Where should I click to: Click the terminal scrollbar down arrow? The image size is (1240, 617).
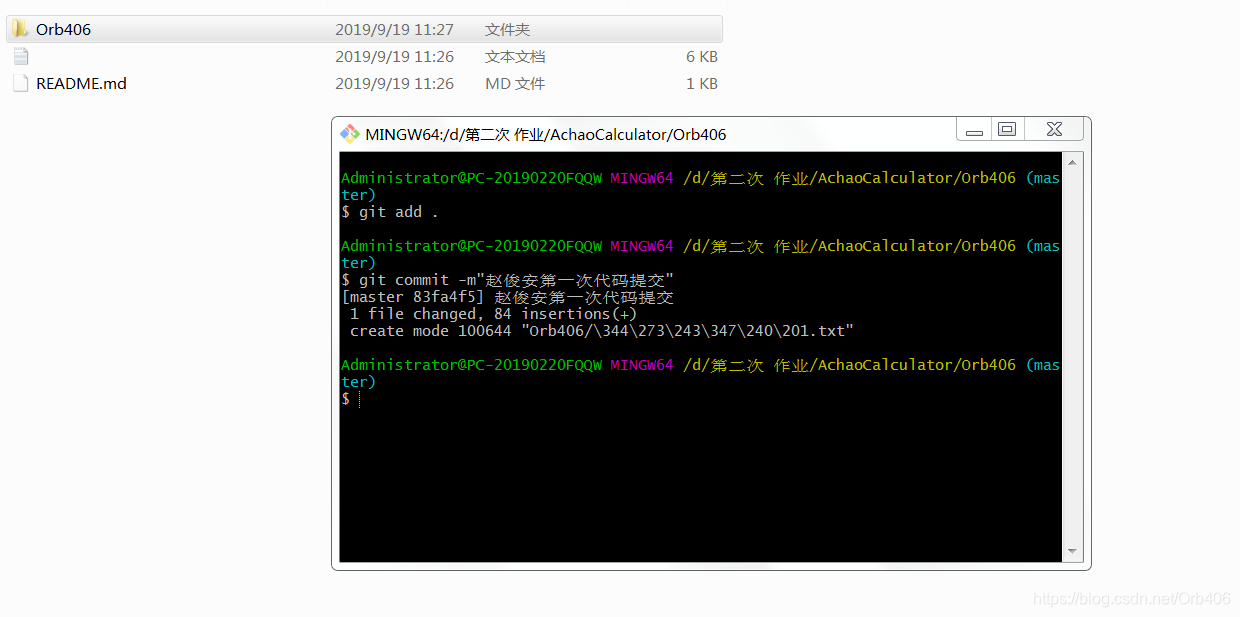pyautogui.click(x=1073, y=552)
